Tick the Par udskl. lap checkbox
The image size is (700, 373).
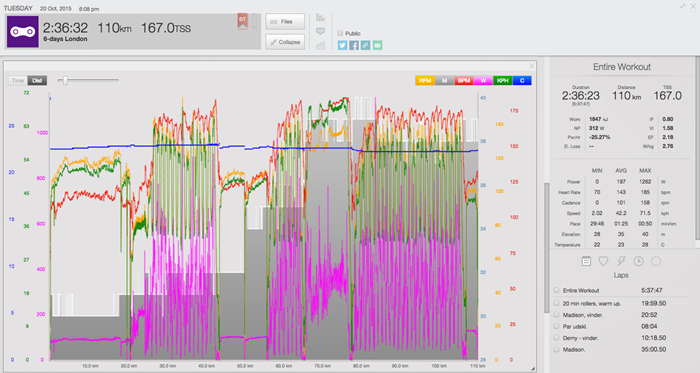point(556,326)
